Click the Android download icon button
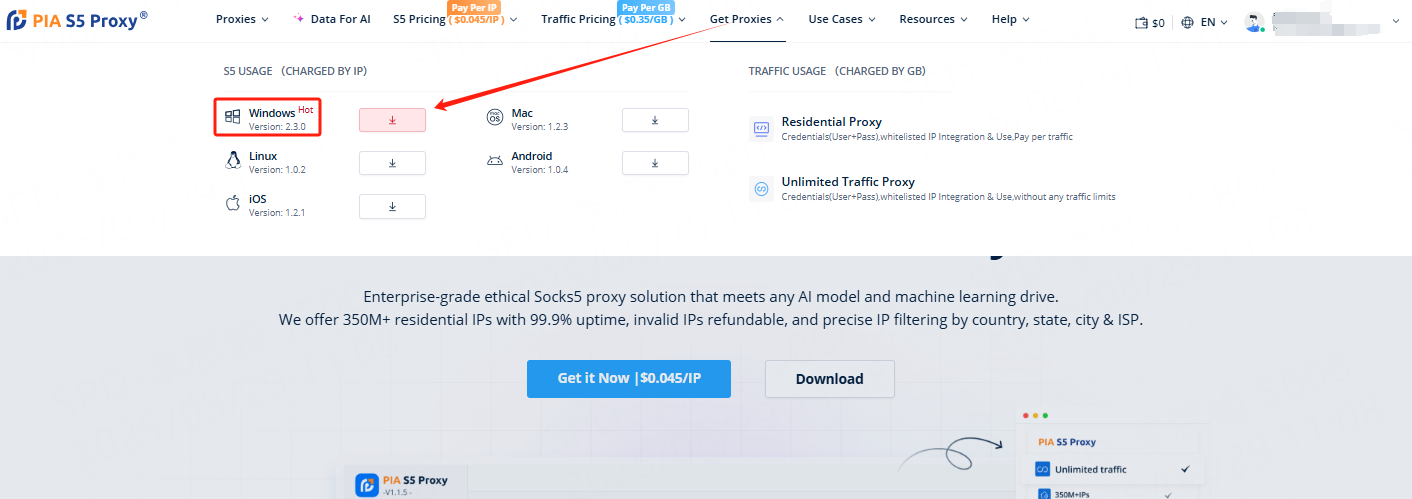Screen dimensions: 1412x499 (655, 163)
